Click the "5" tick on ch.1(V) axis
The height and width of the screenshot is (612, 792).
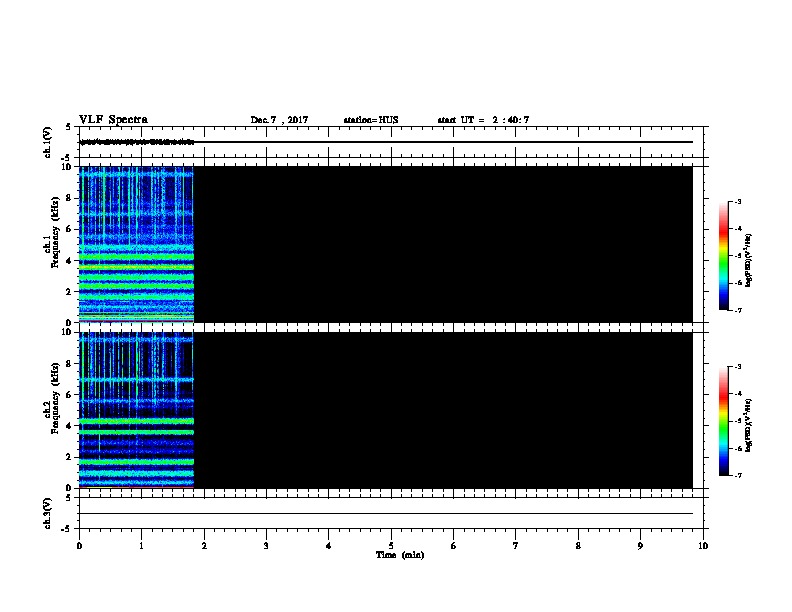tap(69, 127)
